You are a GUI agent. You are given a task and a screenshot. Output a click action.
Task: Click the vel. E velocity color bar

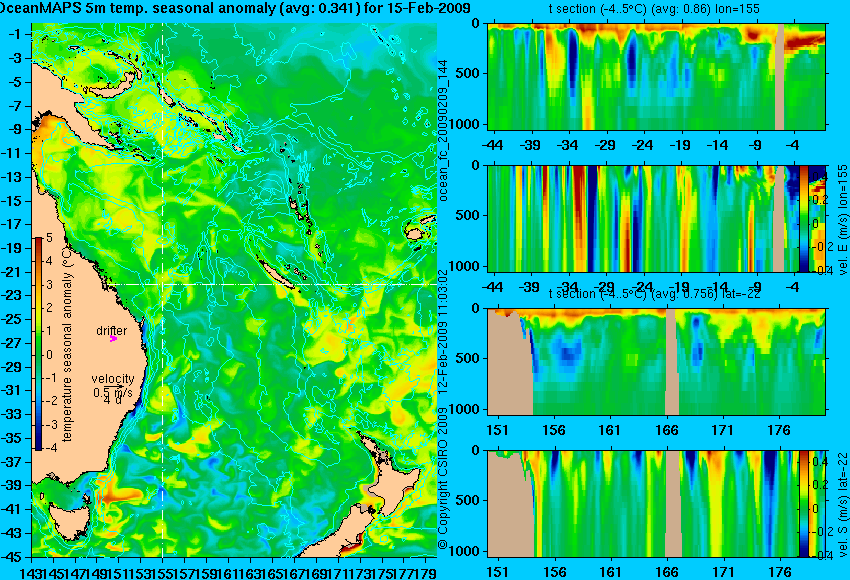click(x=804, y=218)
